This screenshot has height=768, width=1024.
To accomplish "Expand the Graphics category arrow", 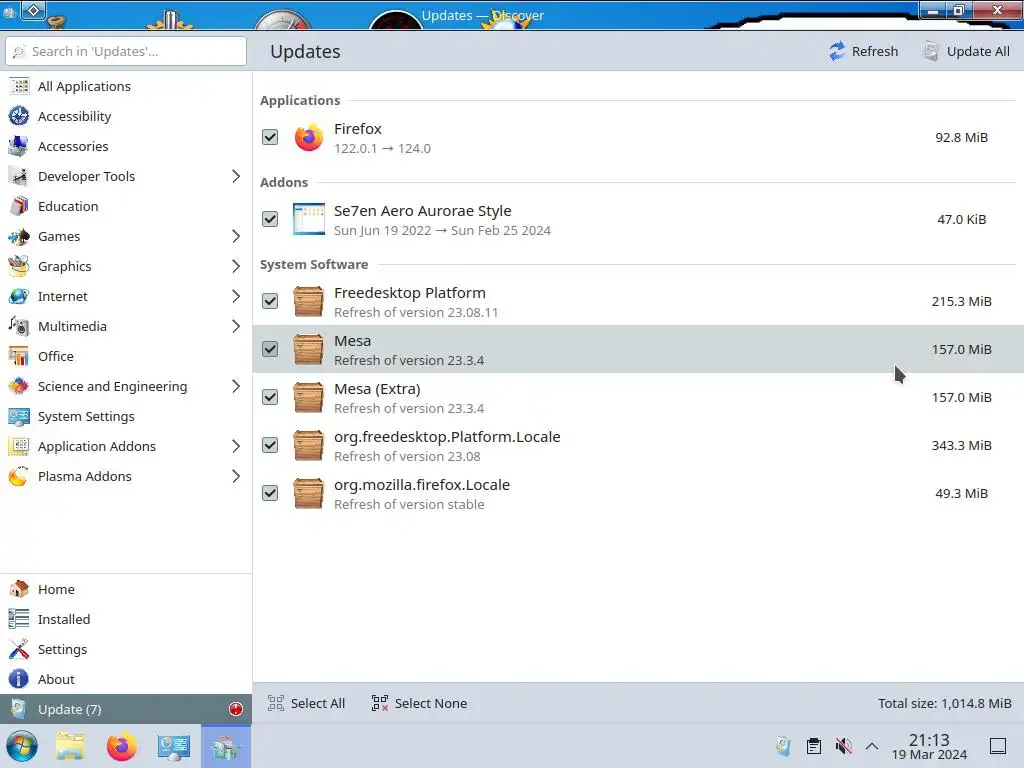I will 236,266.
